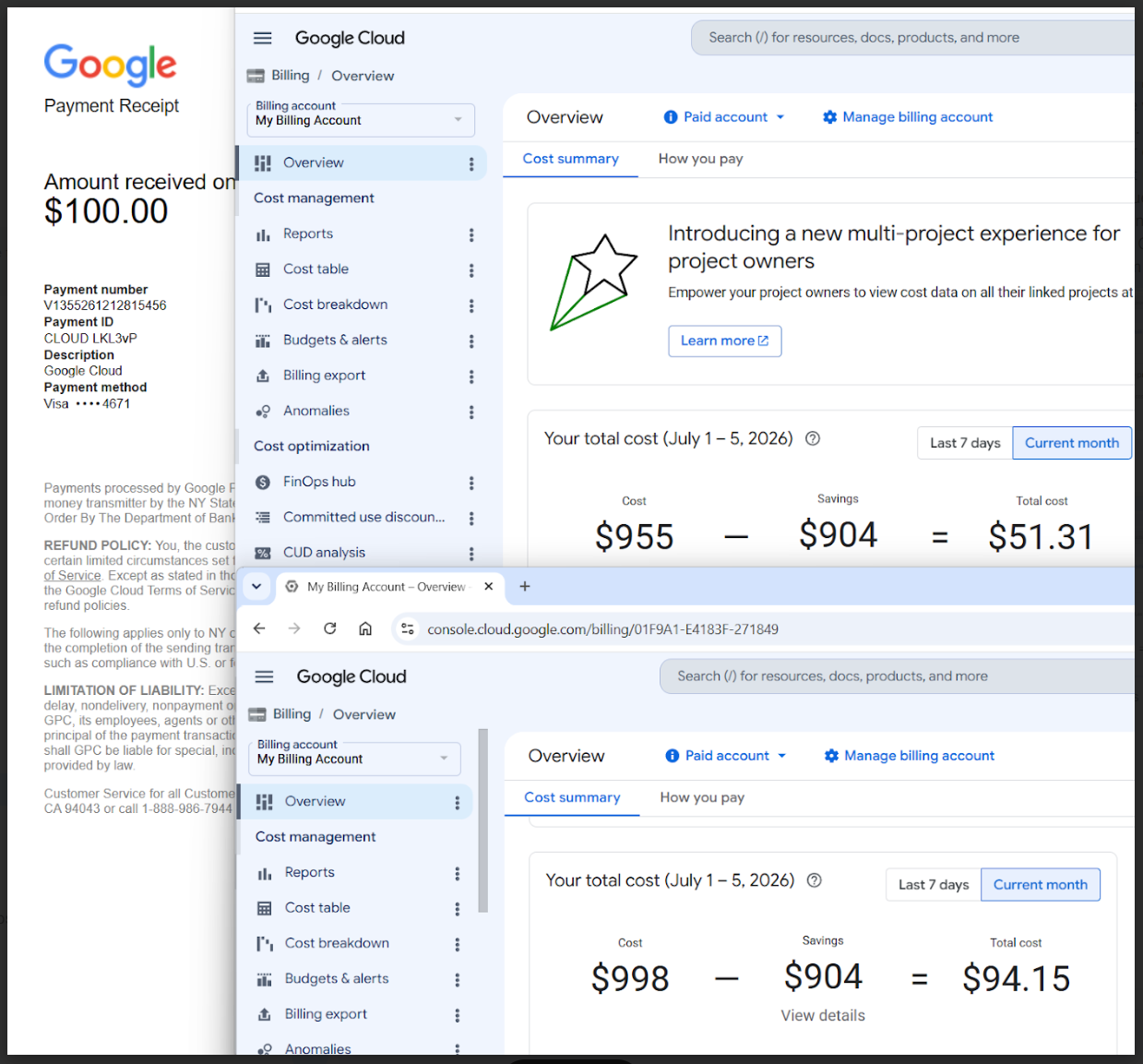Switch to Cost summary tab, lower window

pyautogui.click(x=573, y=797)
